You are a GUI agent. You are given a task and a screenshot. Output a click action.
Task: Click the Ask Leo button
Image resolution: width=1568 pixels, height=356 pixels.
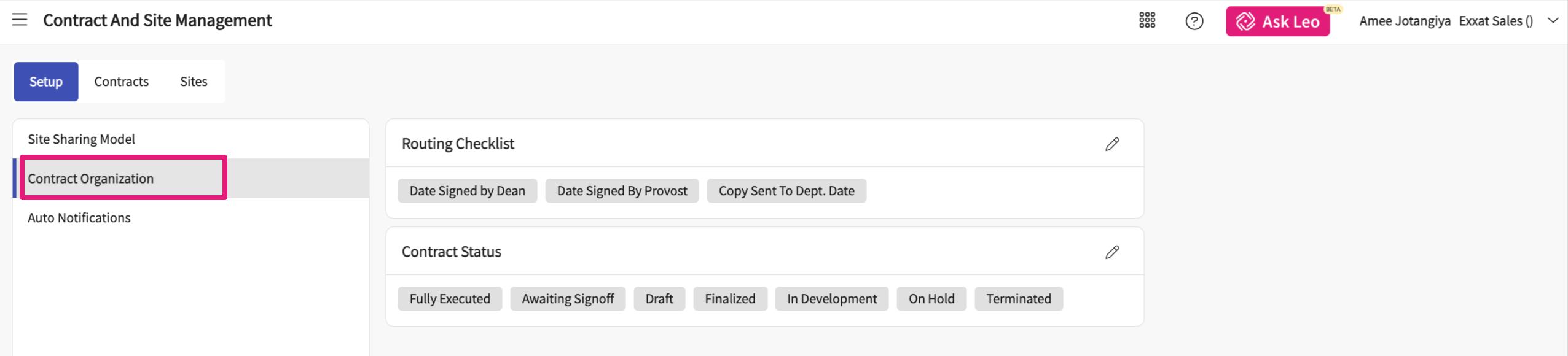1278,21
